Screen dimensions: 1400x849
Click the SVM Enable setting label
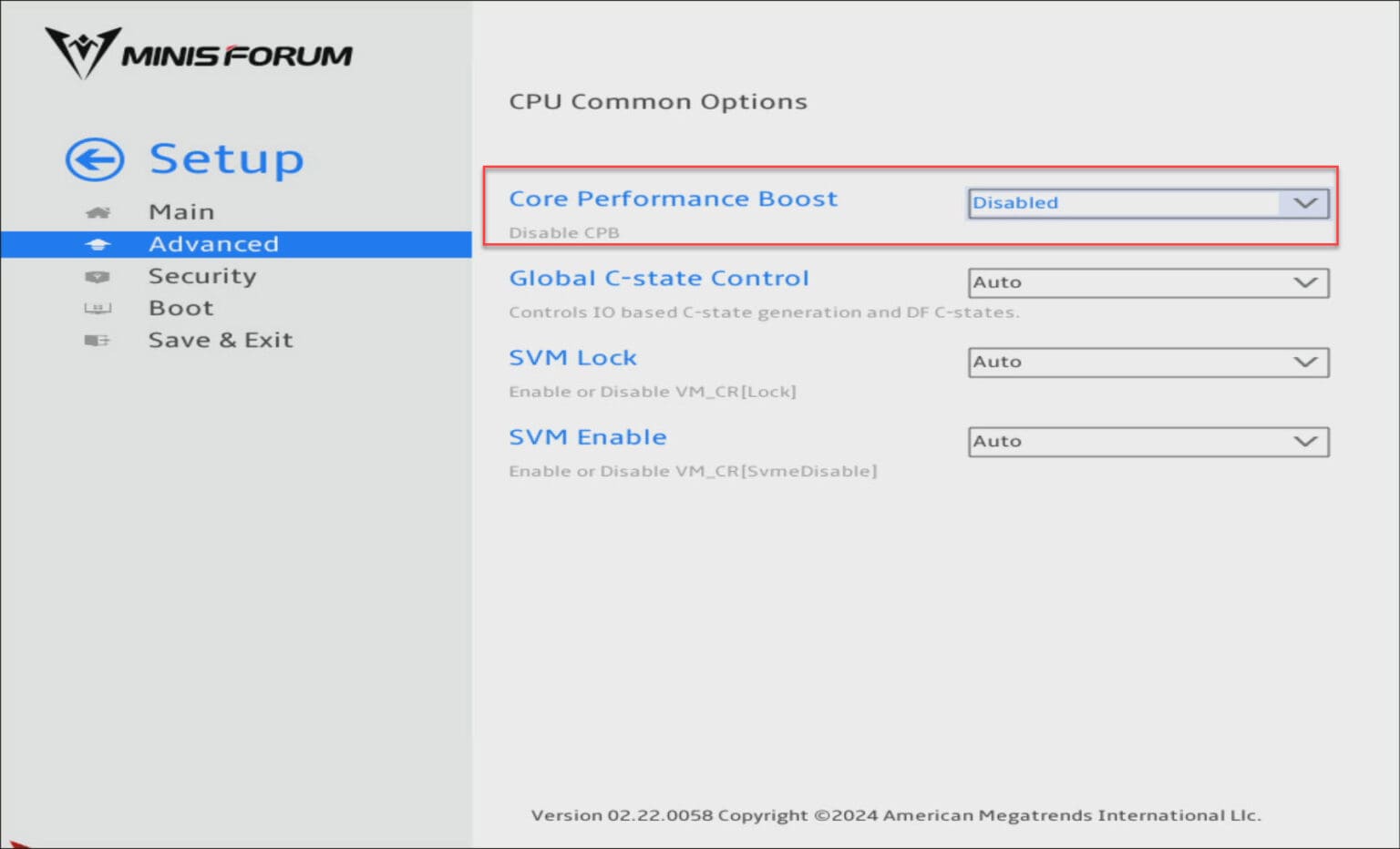[588, 436]
